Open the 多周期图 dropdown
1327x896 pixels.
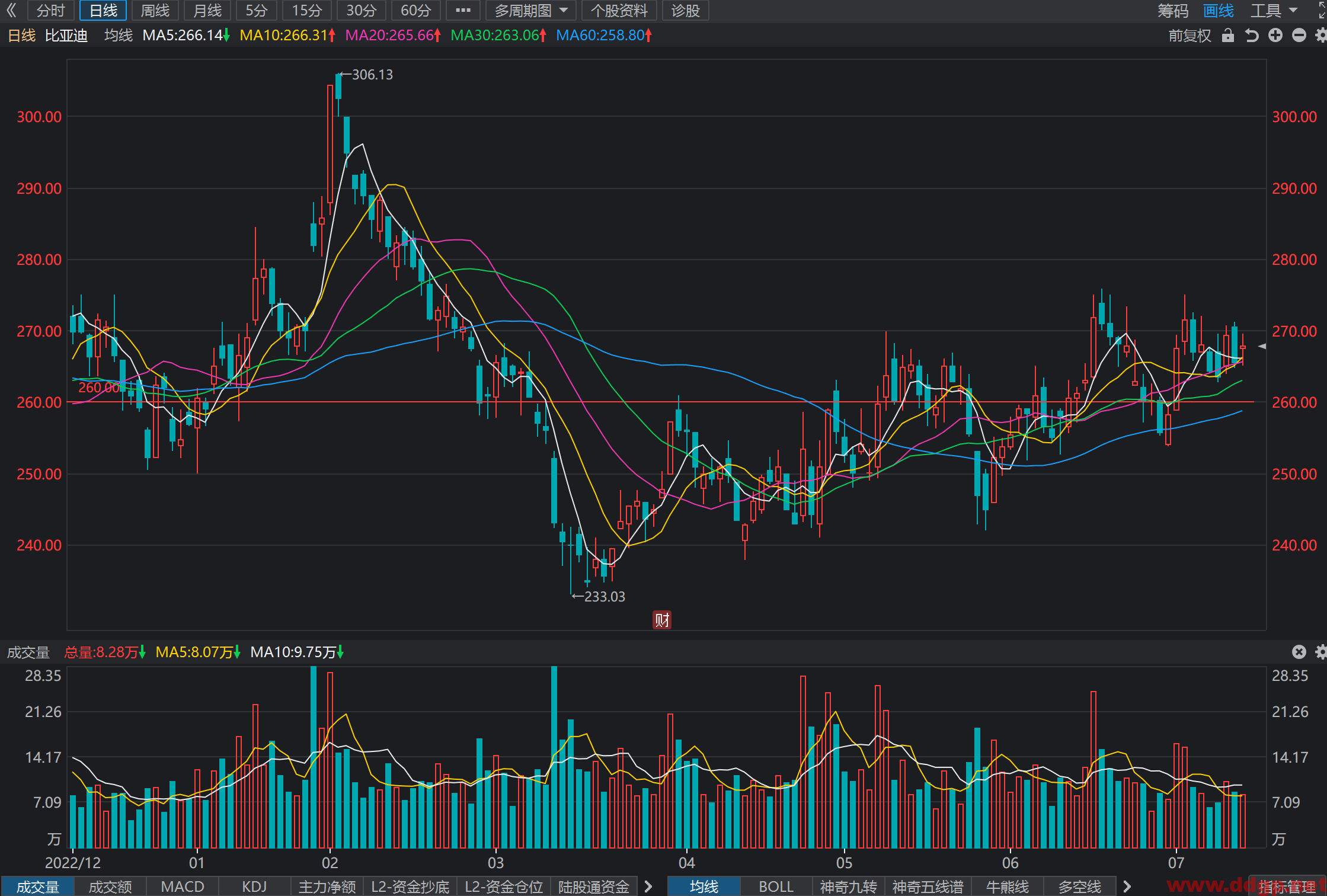tap(531, 11)
